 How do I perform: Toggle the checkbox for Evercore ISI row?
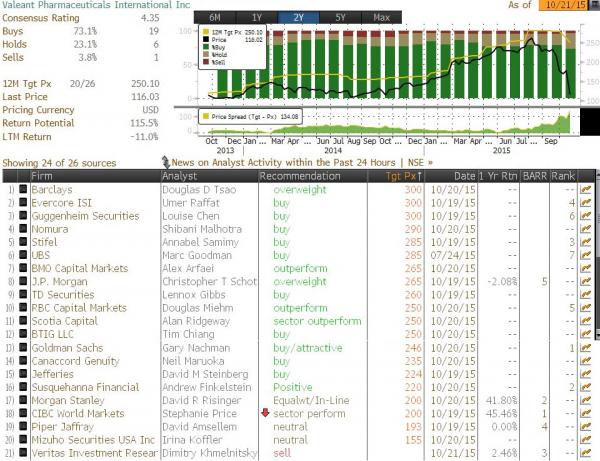pyautogui.click(x=23, y=202)
